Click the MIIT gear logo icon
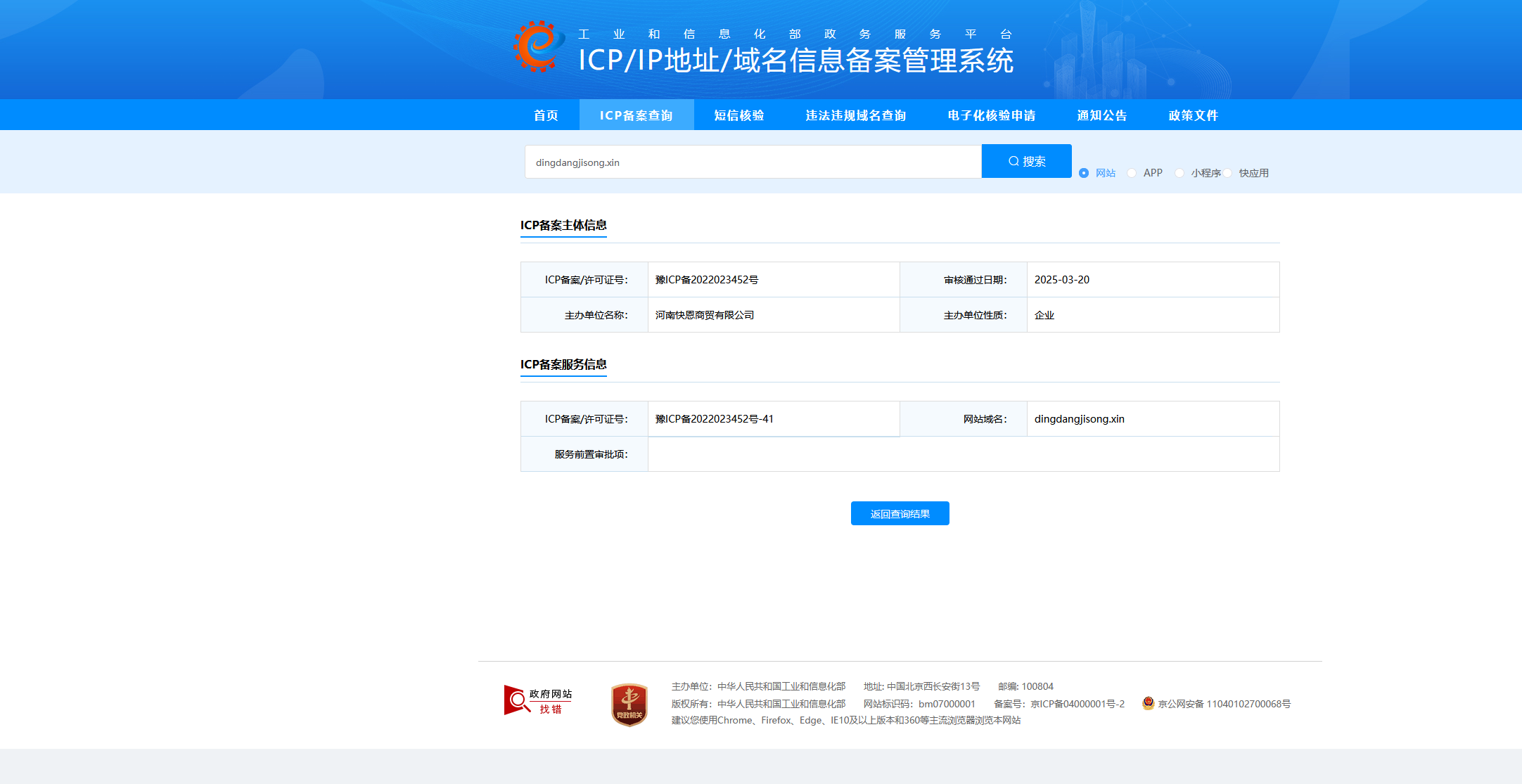 (x=538, y=46)
